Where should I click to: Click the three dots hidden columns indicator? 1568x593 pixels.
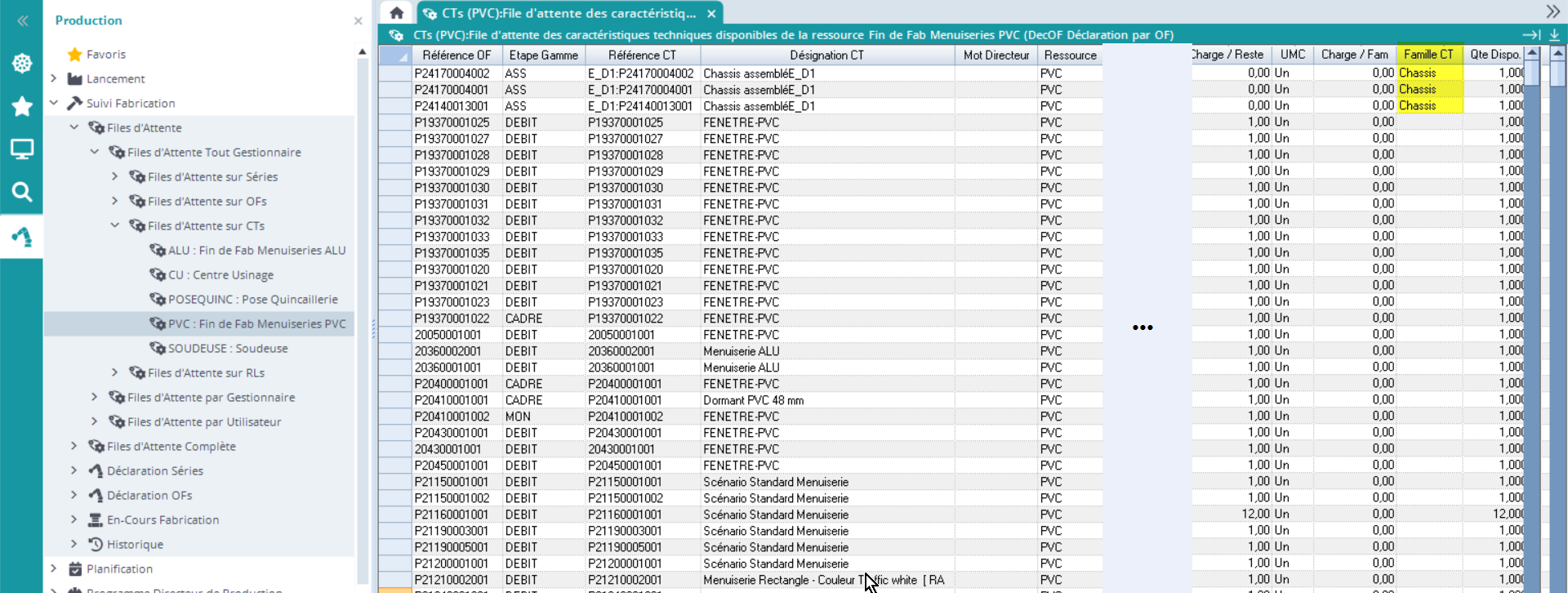[1143, 328]
